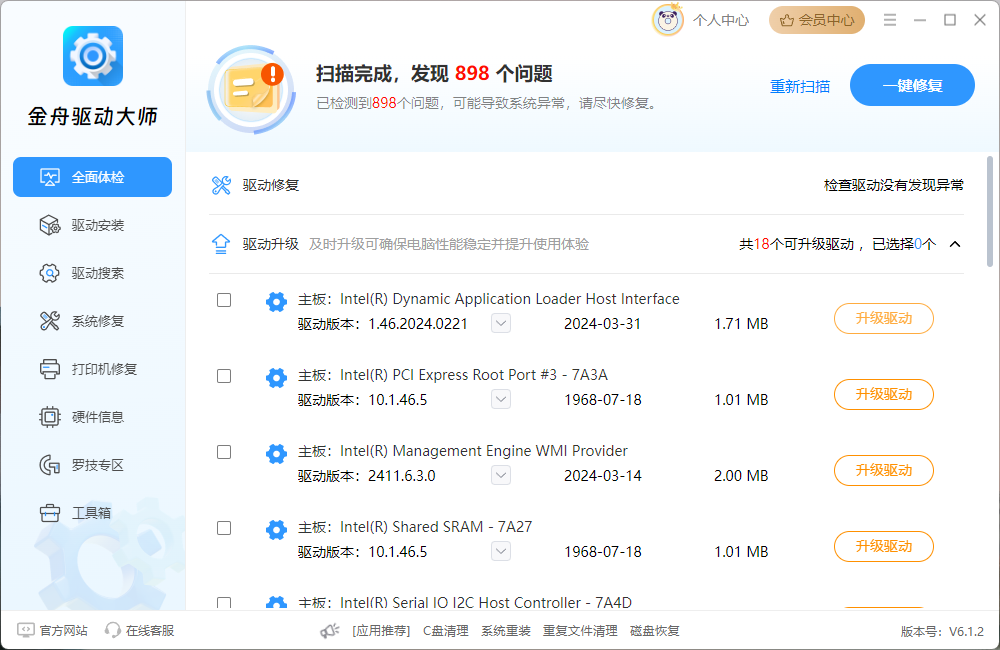Click the 驱动安装 box icon
This screenshot has height=650, width=1000.
[x=50, y=225]
